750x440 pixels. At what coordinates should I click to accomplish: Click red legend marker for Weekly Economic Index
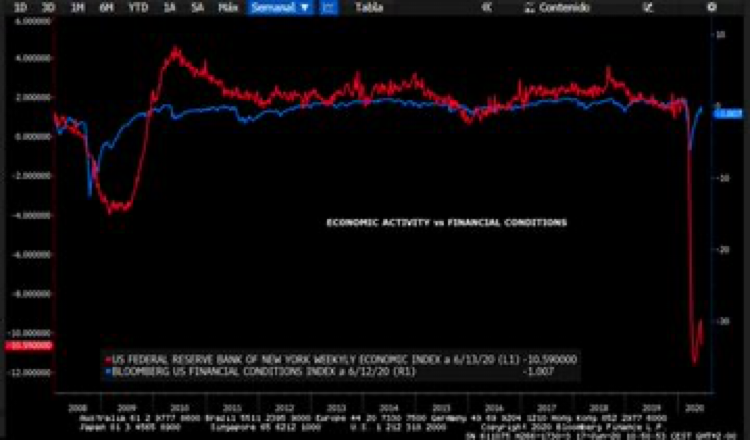(x=108, y=358)
